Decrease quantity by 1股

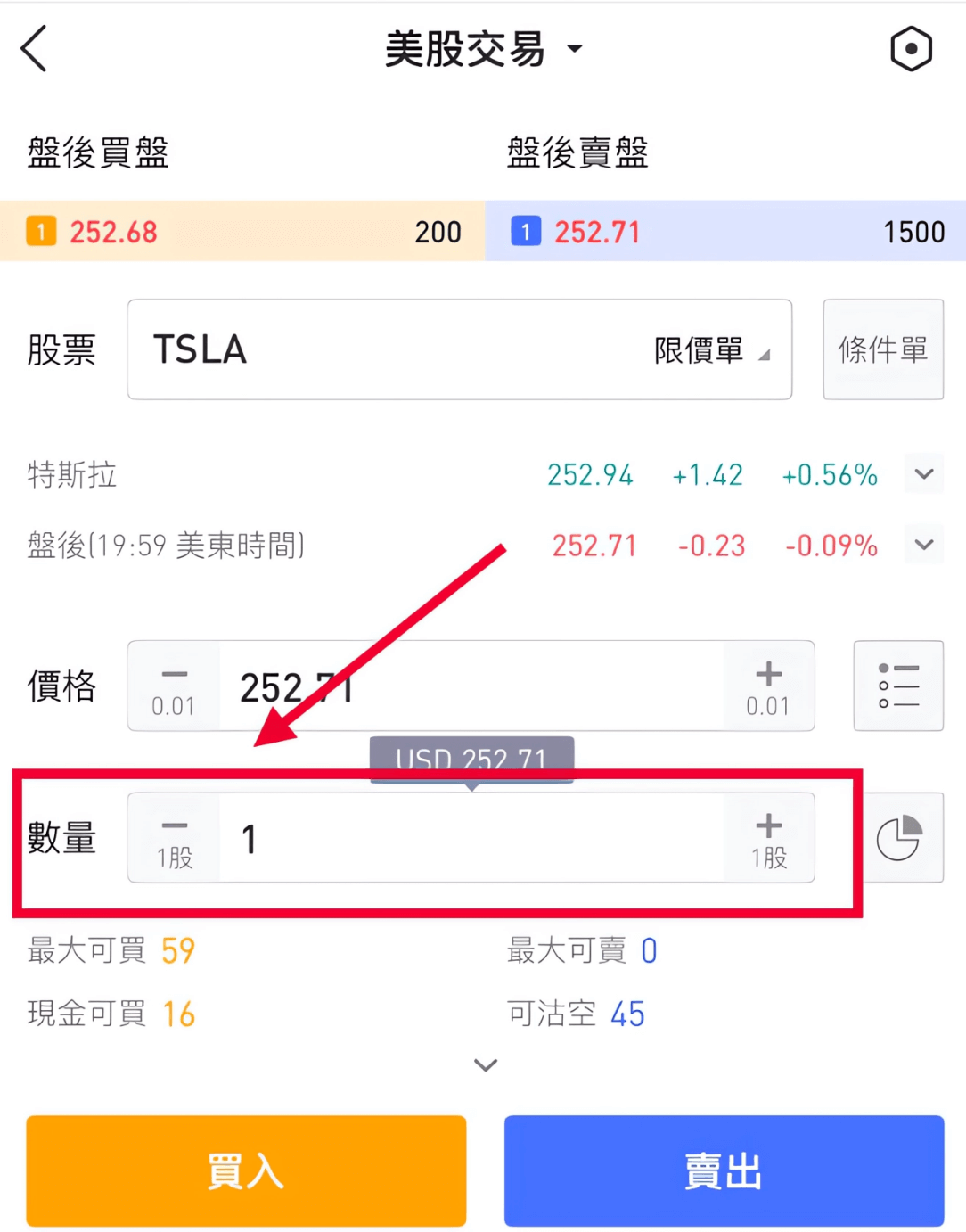pyautogui.click(x=174, y=838)
